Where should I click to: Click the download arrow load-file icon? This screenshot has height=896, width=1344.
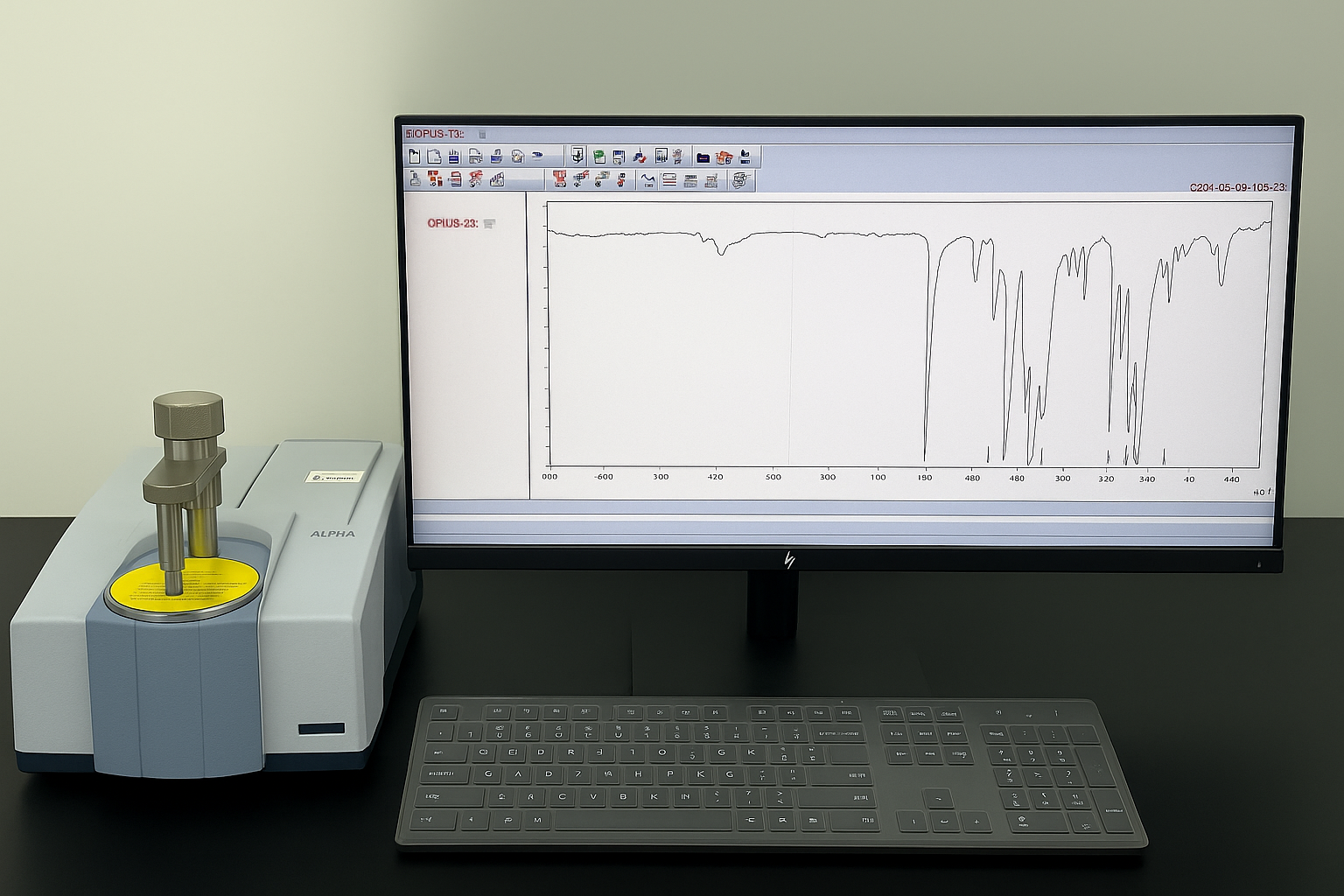(577, 156)
